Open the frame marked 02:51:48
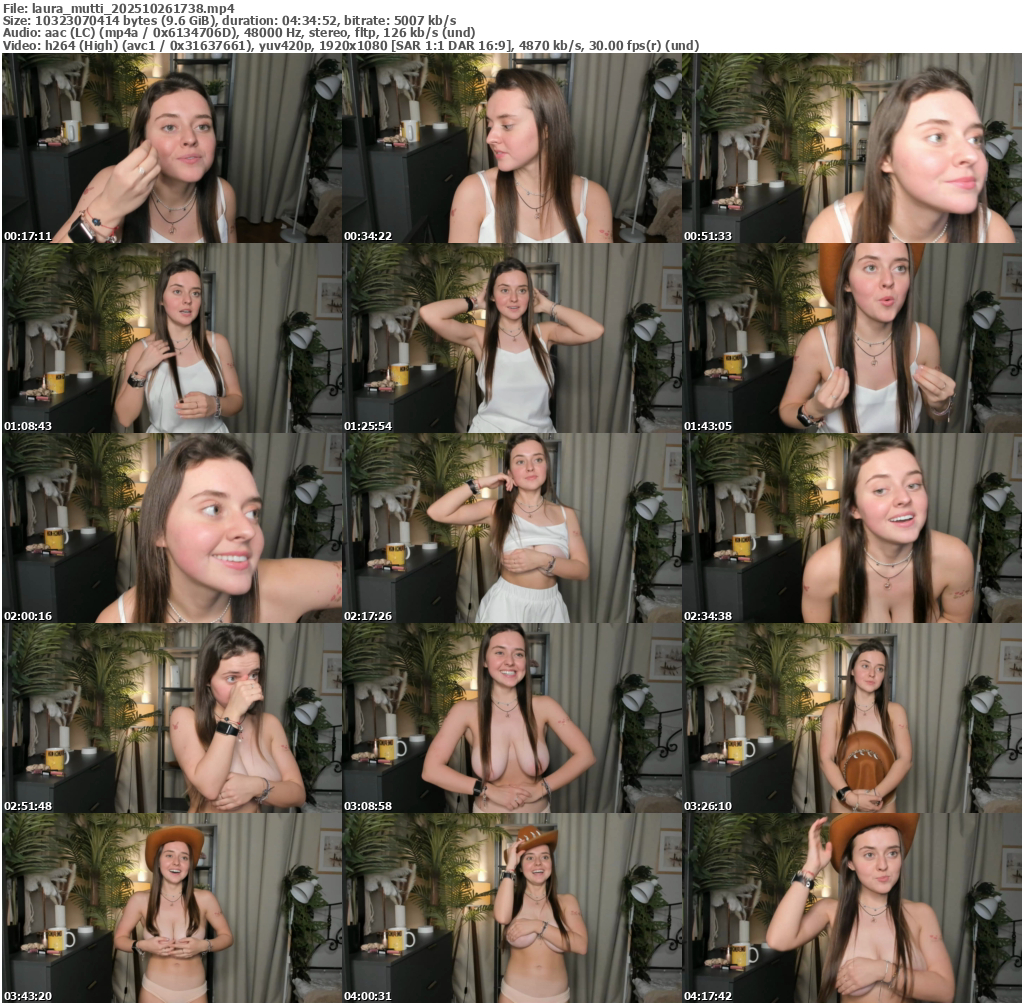The image size is (1024, 1003). (172, 718)
